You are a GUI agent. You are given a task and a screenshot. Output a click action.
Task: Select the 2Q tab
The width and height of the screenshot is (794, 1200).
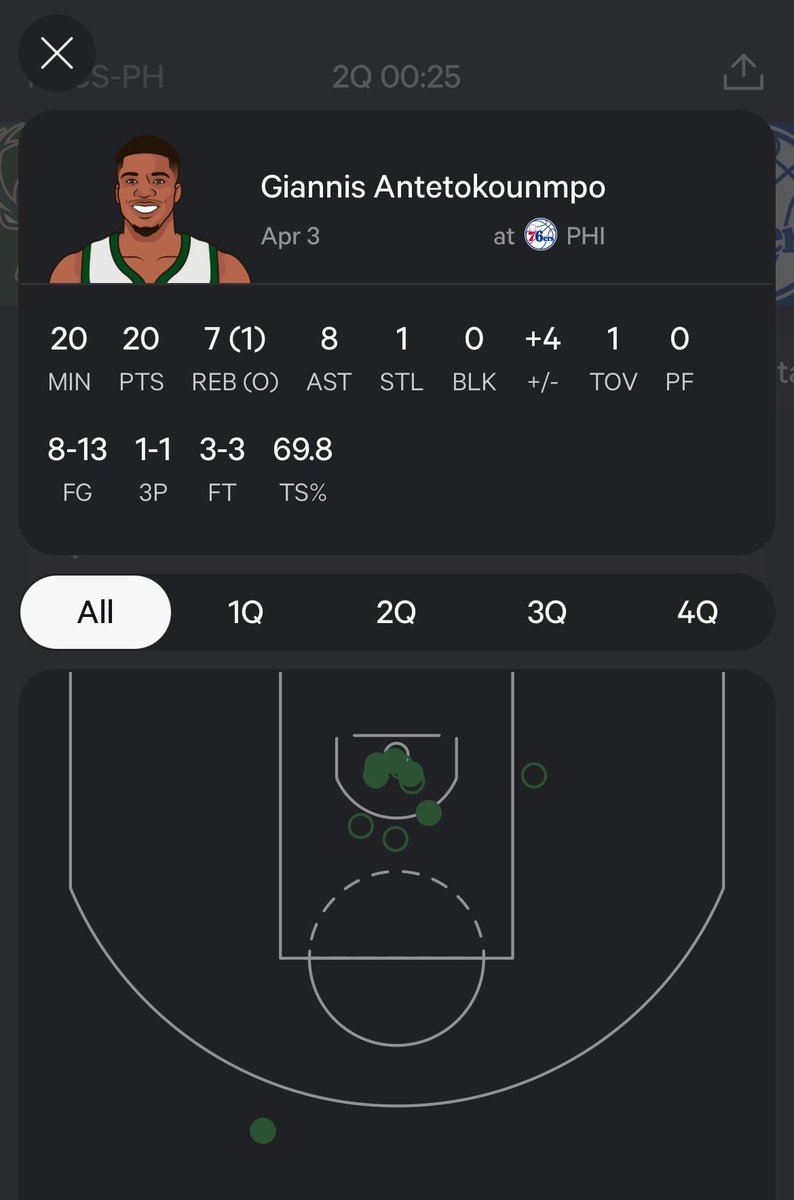coord(396,612)
